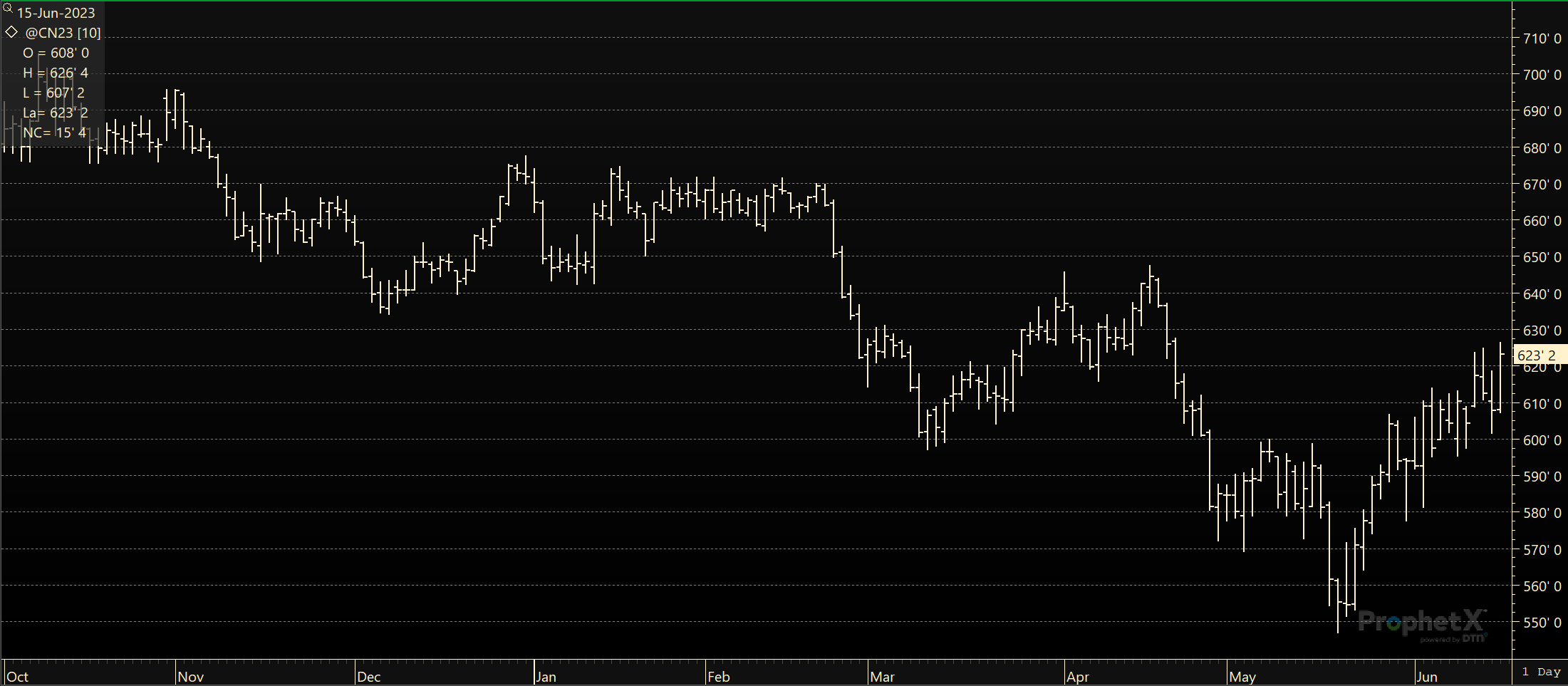
Task: Click the Jan label on time axis
Action: point(546,677)
